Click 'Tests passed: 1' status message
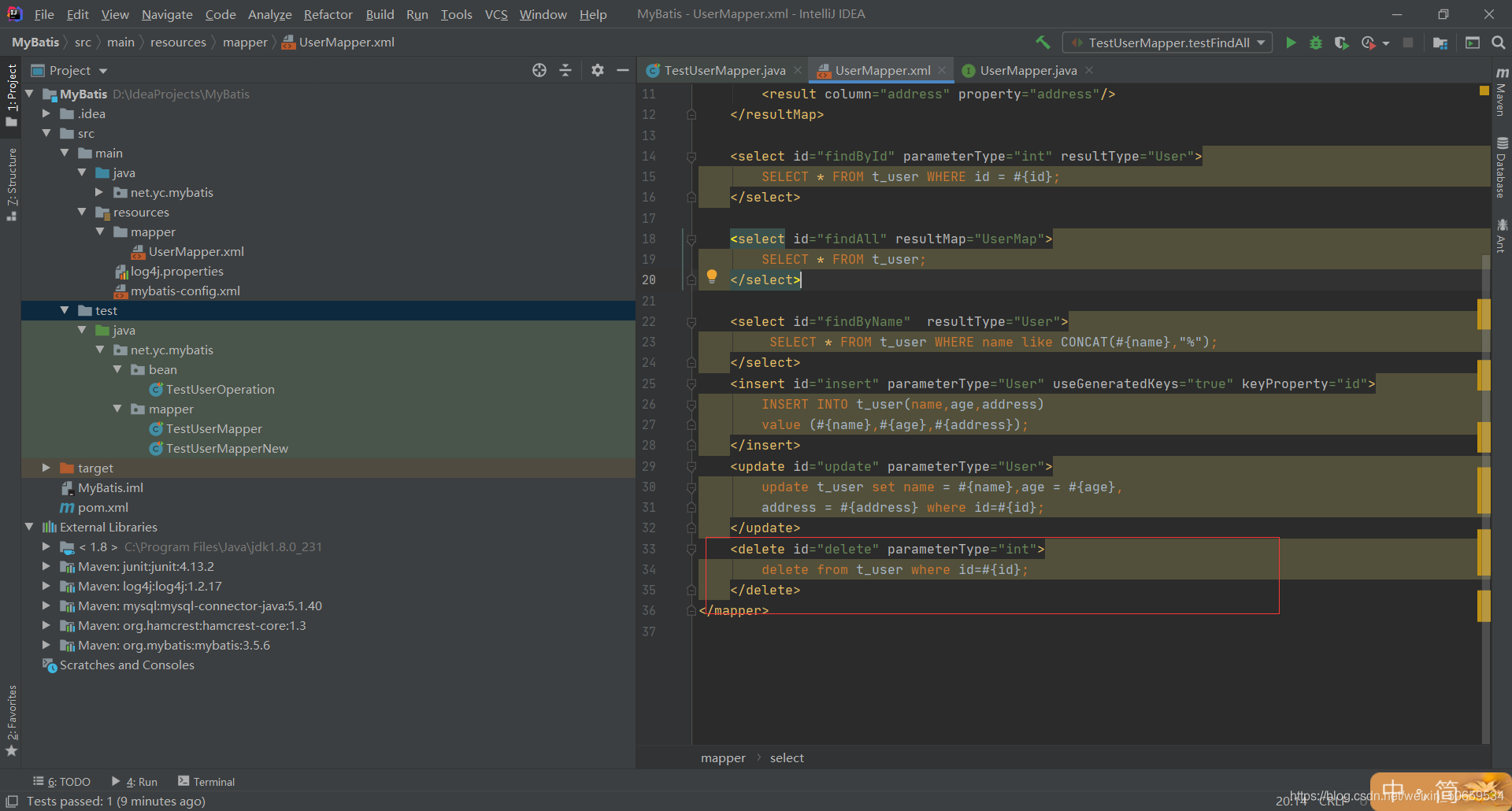Viewport: 1512px width, 811px height. tap(116, 801)
